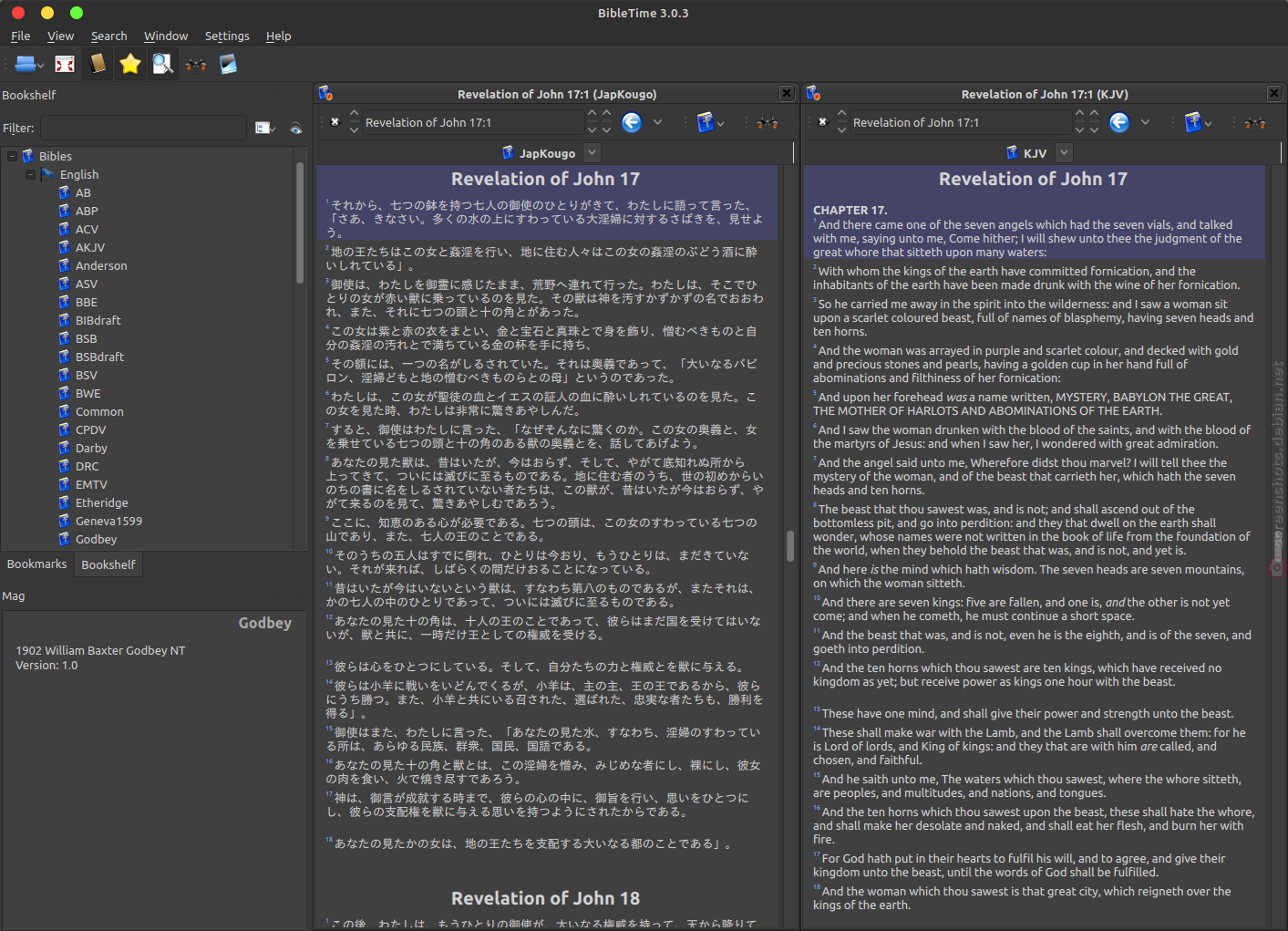The height and width of the screenshot is (931, 1288).
Task: Go back in JapKougo window history
Action: (631, 122)
